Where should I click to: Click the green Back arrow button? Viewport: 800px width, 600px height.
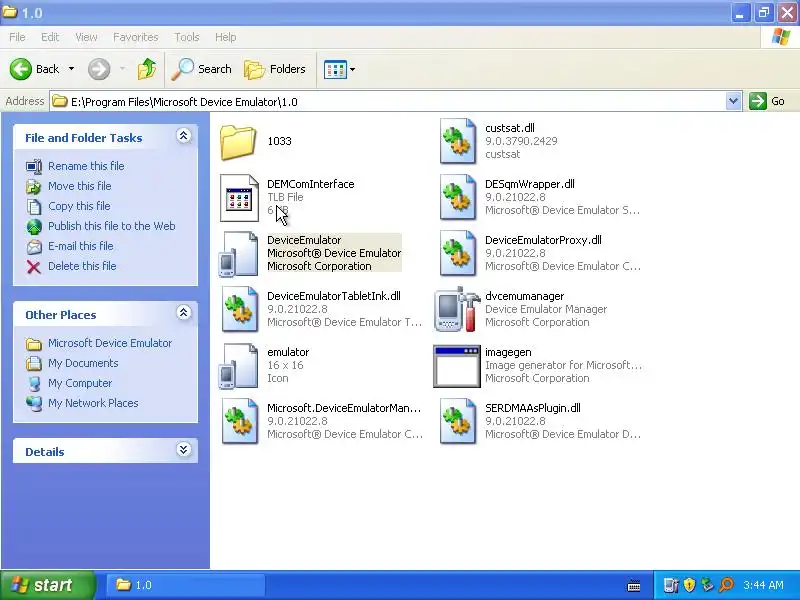point(21,69)
